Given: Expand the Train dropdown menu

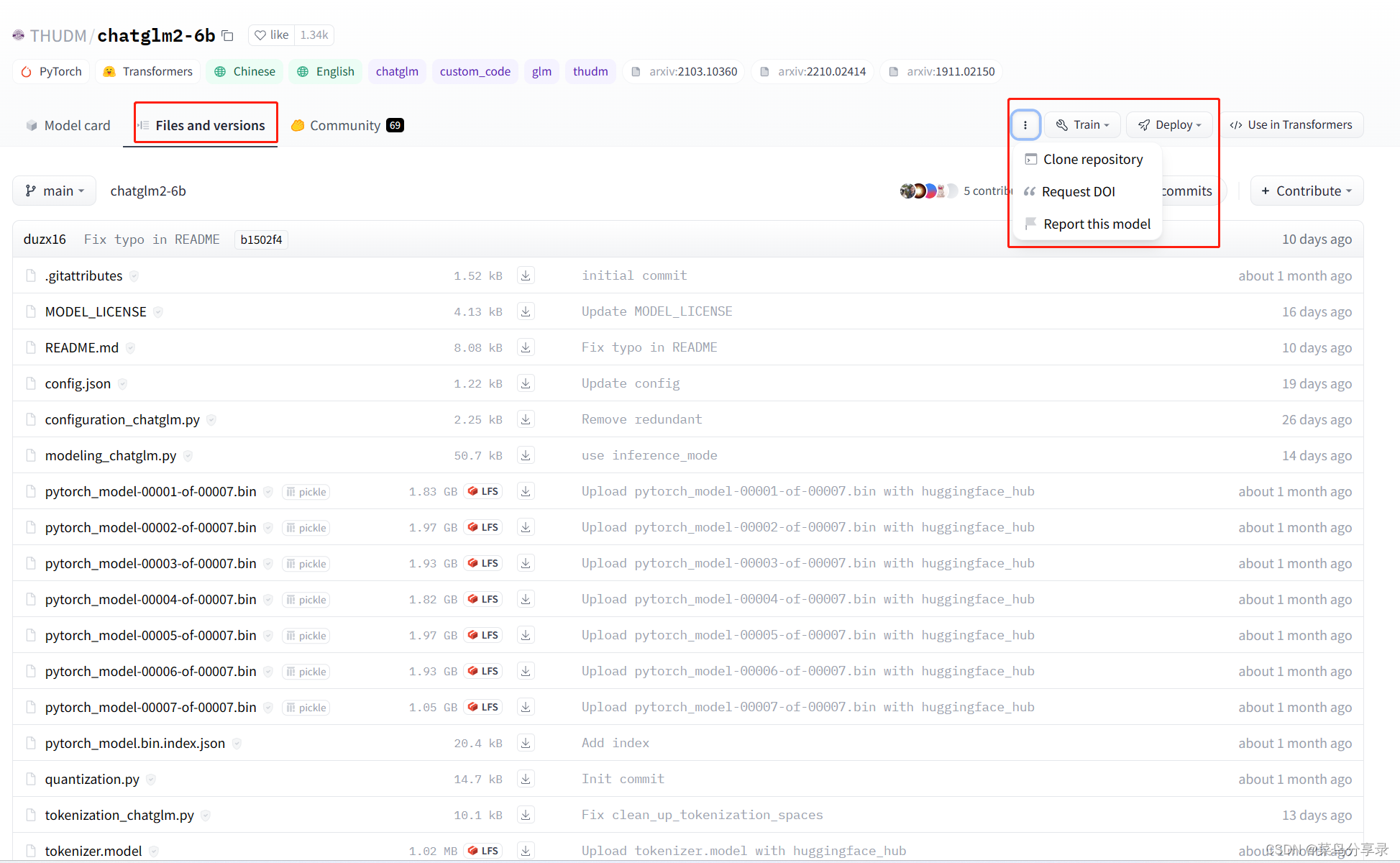Looking at the screenshot, I should pos(1084,125).
